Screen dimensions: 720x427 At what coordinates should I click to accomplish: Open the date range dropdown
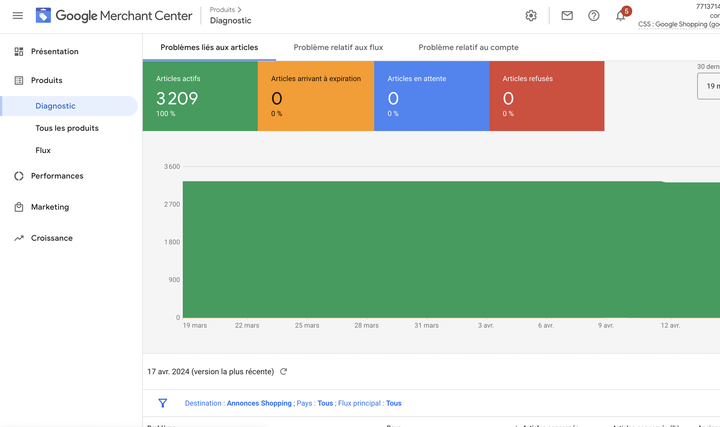(x=709, y=86)
